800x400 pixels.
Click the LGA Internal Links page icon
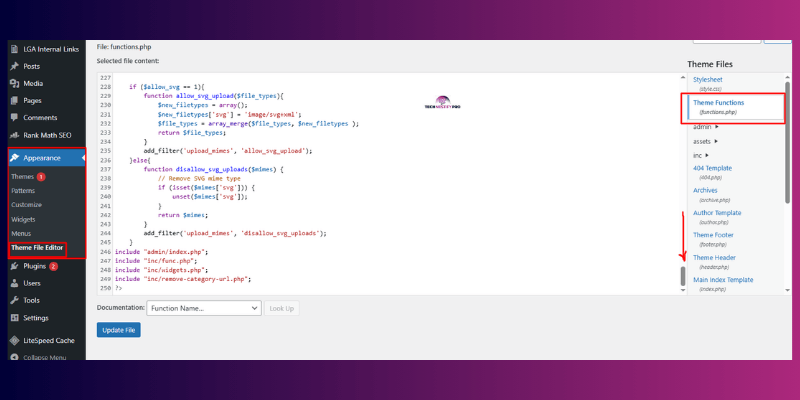click(x=14, y=49)
